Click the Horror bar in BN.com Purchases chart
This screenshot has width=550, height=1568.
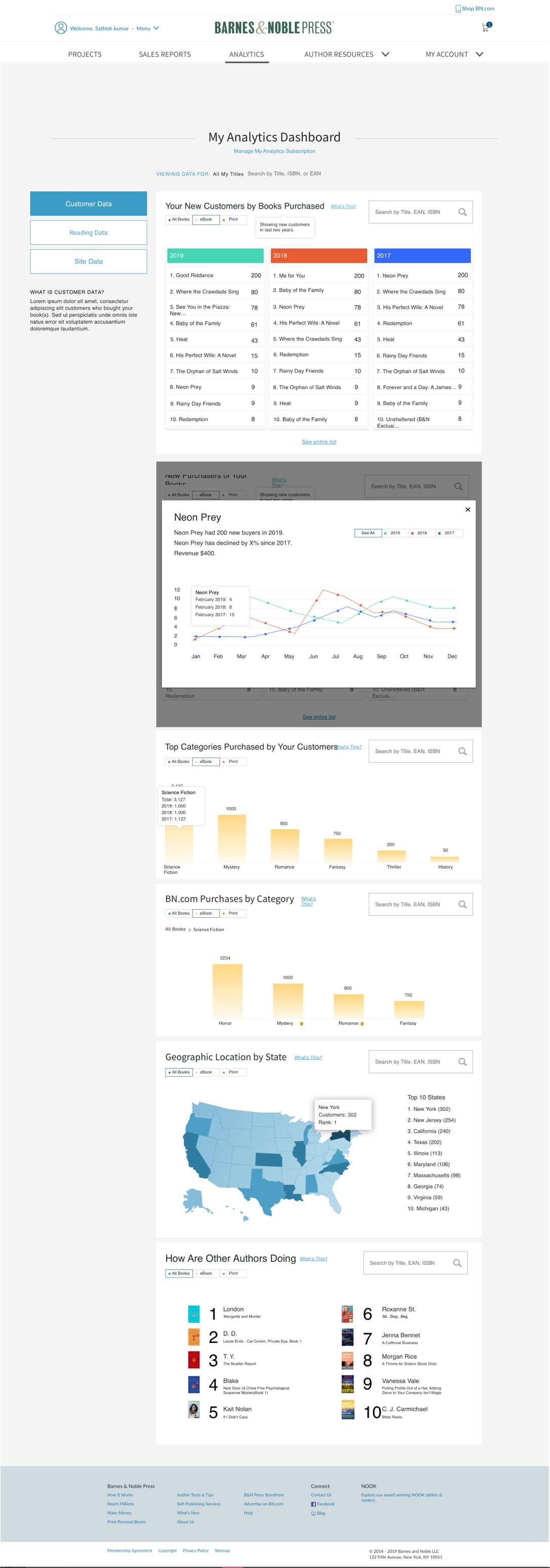[227, 992]
